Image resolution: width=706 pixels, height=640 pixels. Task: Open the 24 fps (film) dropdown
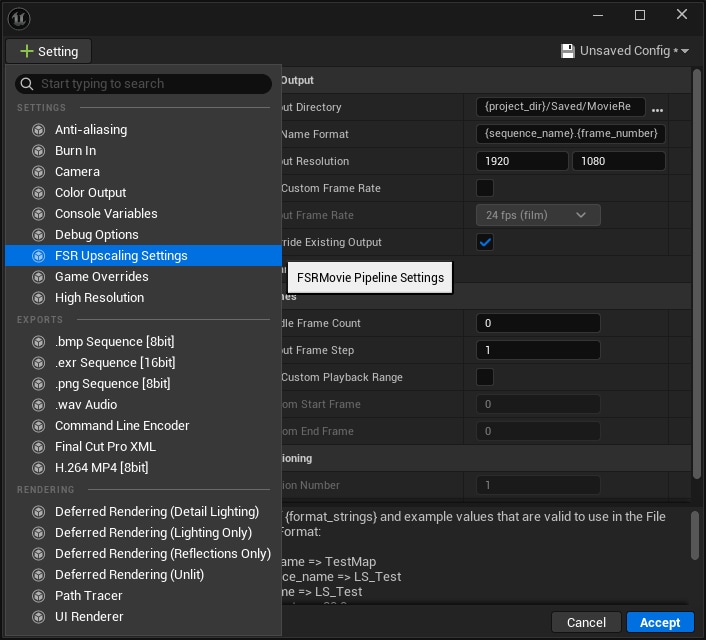click(537, 215)
